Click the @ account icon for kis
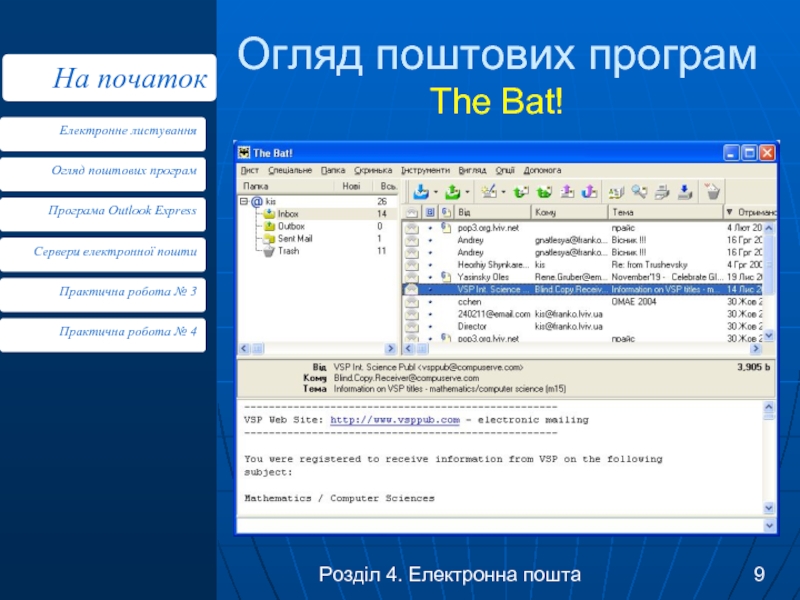The height and width of the screenshot is (600, 800). [257, 202]
